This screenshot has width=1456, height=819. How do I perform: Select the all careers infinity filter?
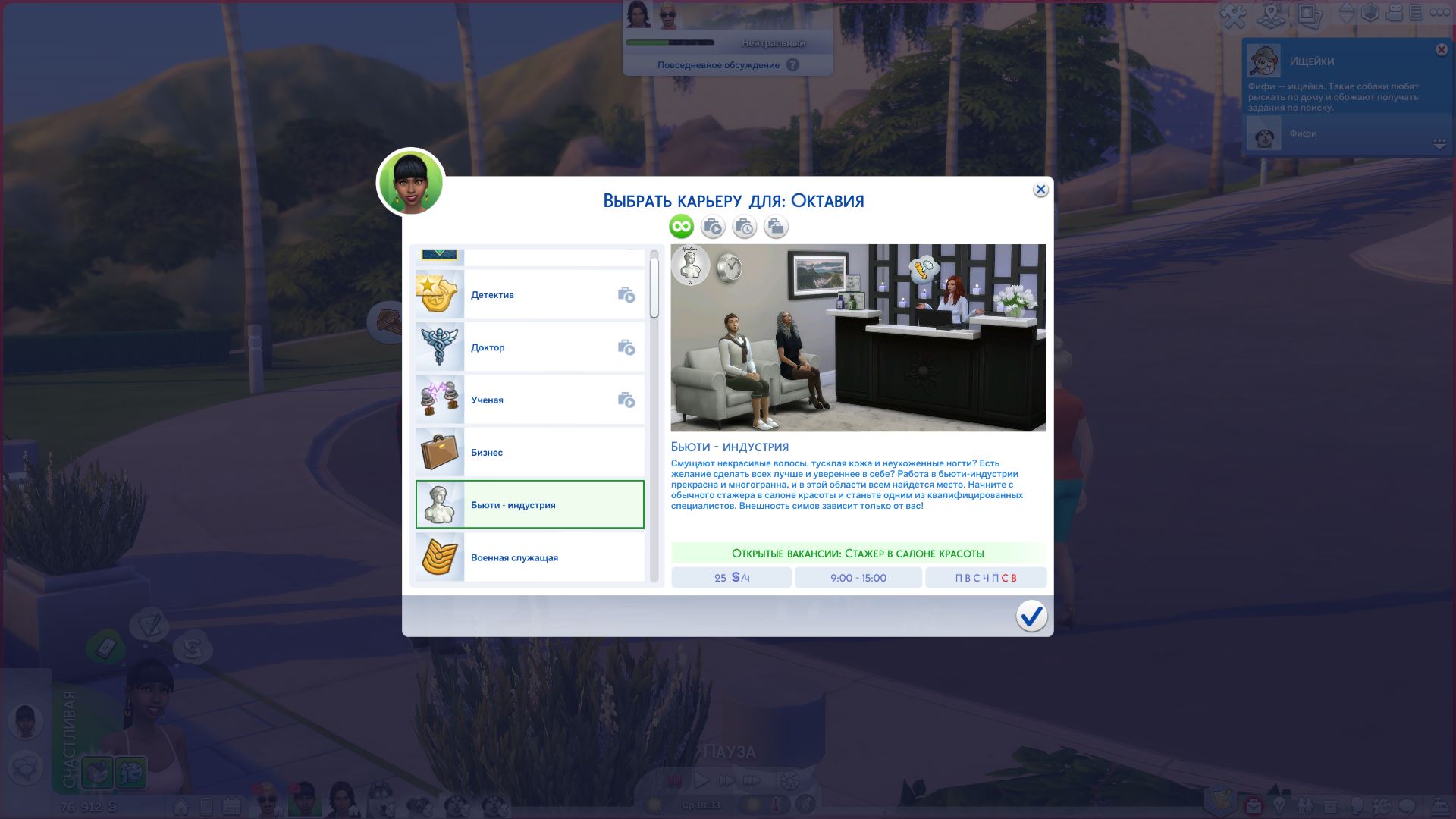[x=681, y=226]
